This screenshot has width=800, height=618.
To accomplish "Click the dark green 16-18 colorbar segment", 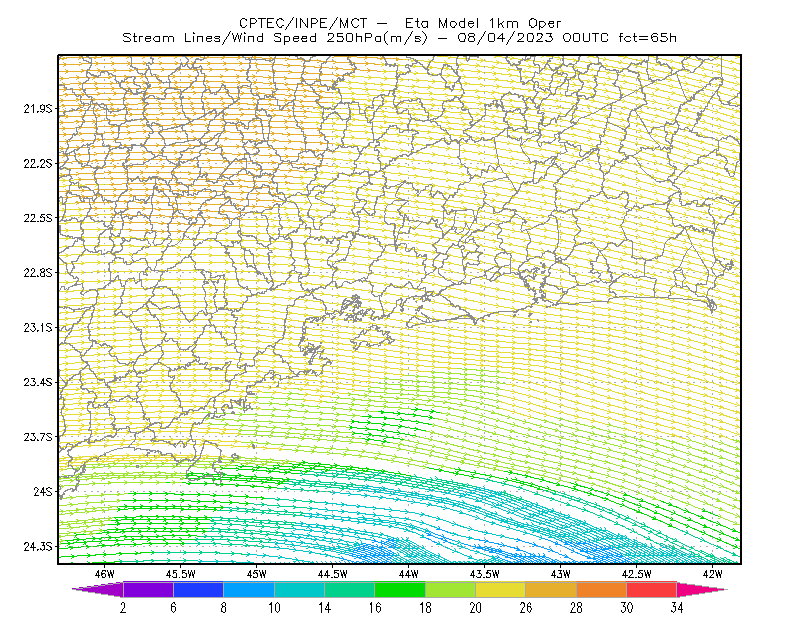I will click(x=400, y=589).
